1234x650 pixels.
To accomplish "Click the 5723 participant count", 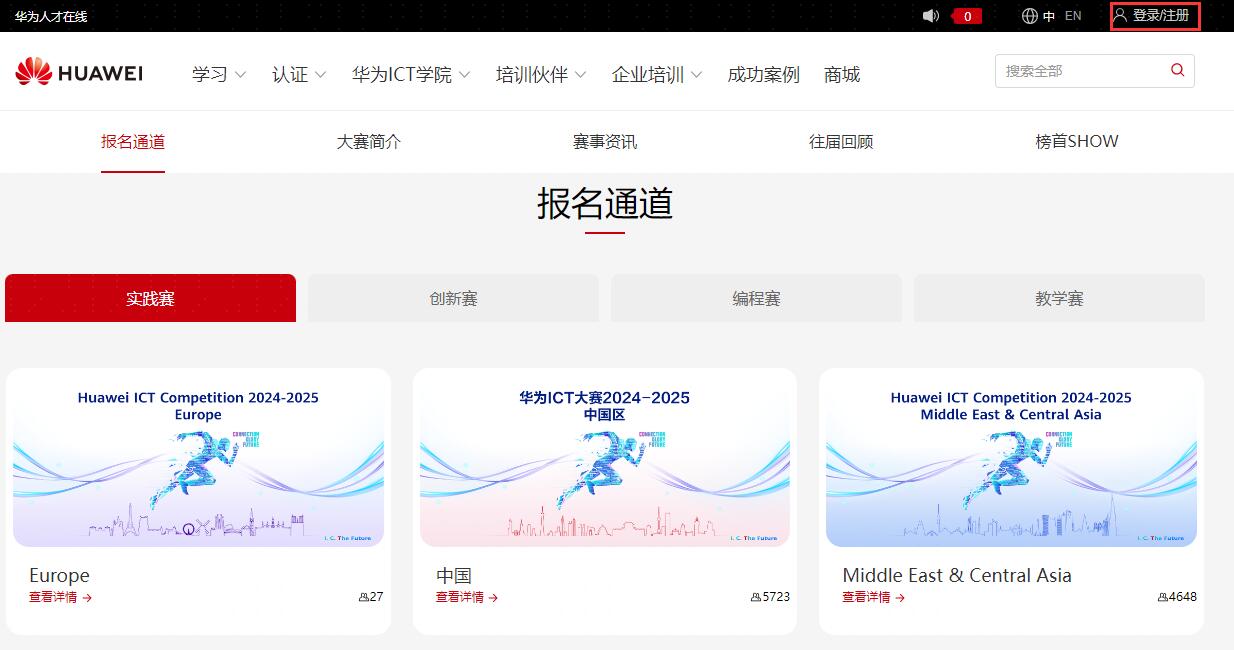I will [x=776, y=597].
